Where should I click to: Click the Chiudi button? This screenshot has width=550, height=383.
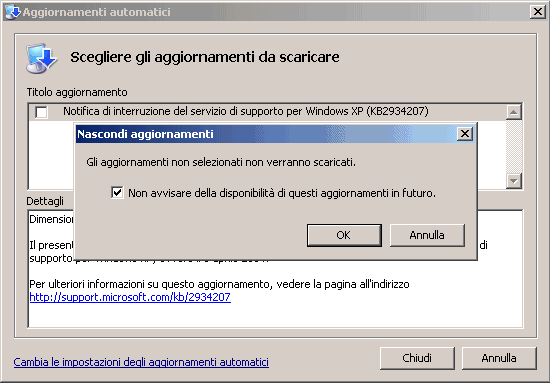coord(417,358)
